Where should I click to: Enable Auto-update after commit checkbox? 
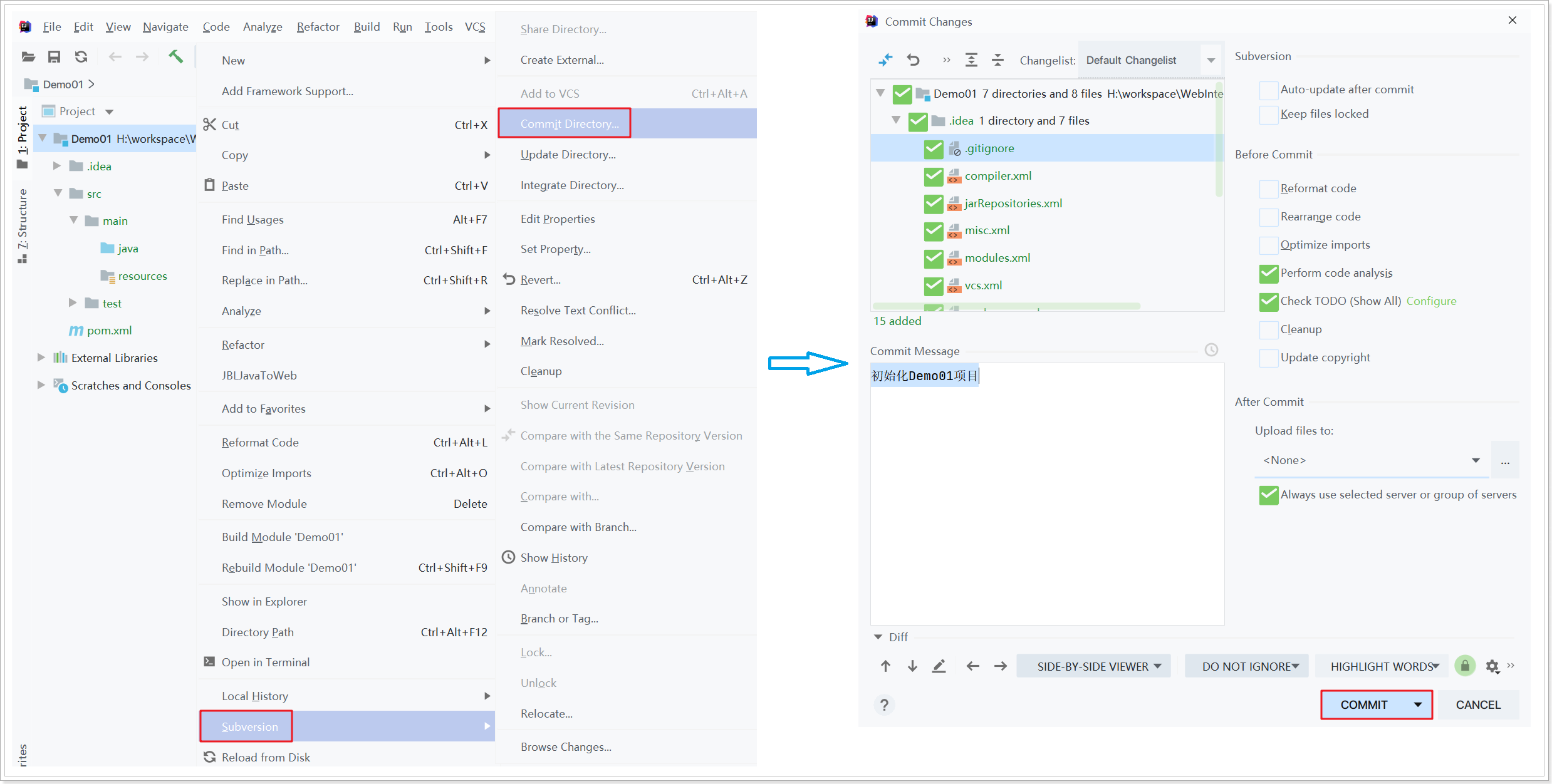1269,90
